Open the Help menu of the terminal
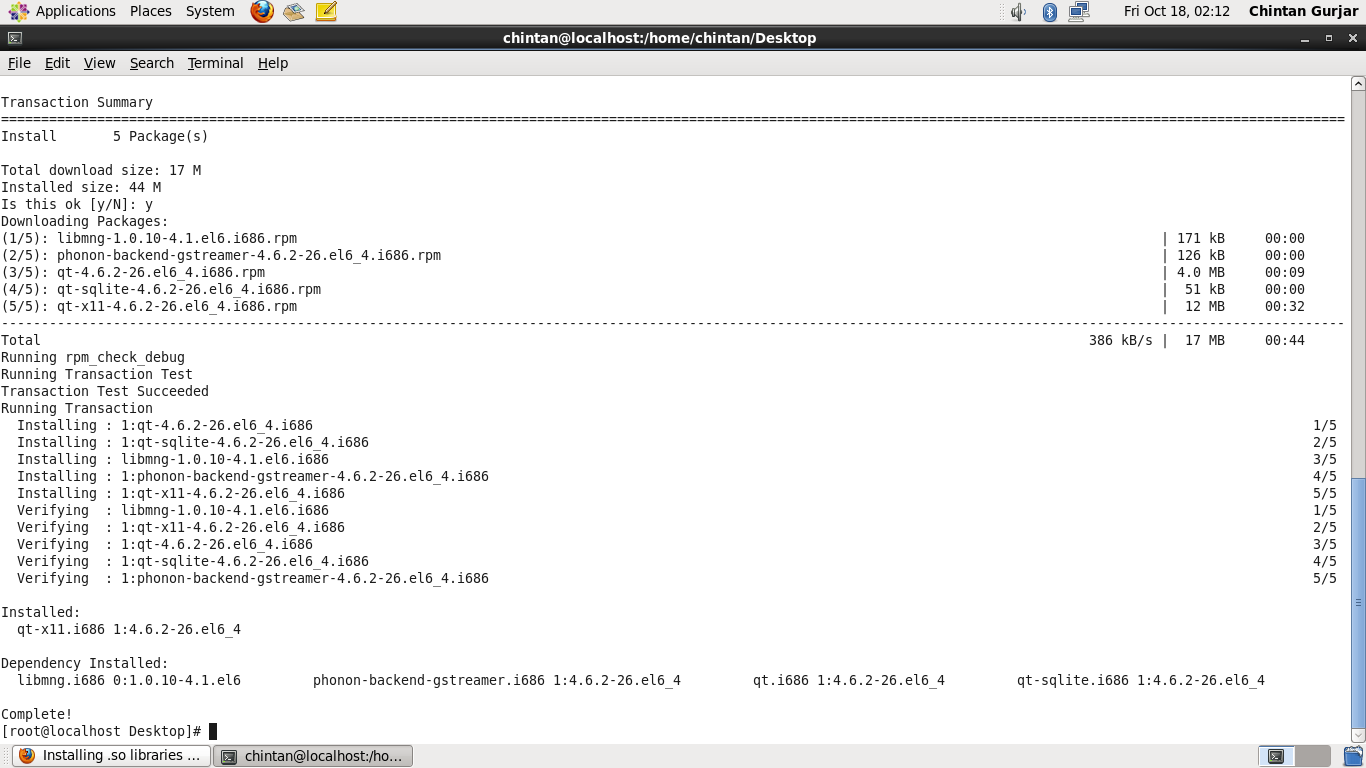 [x=272, y=63]
